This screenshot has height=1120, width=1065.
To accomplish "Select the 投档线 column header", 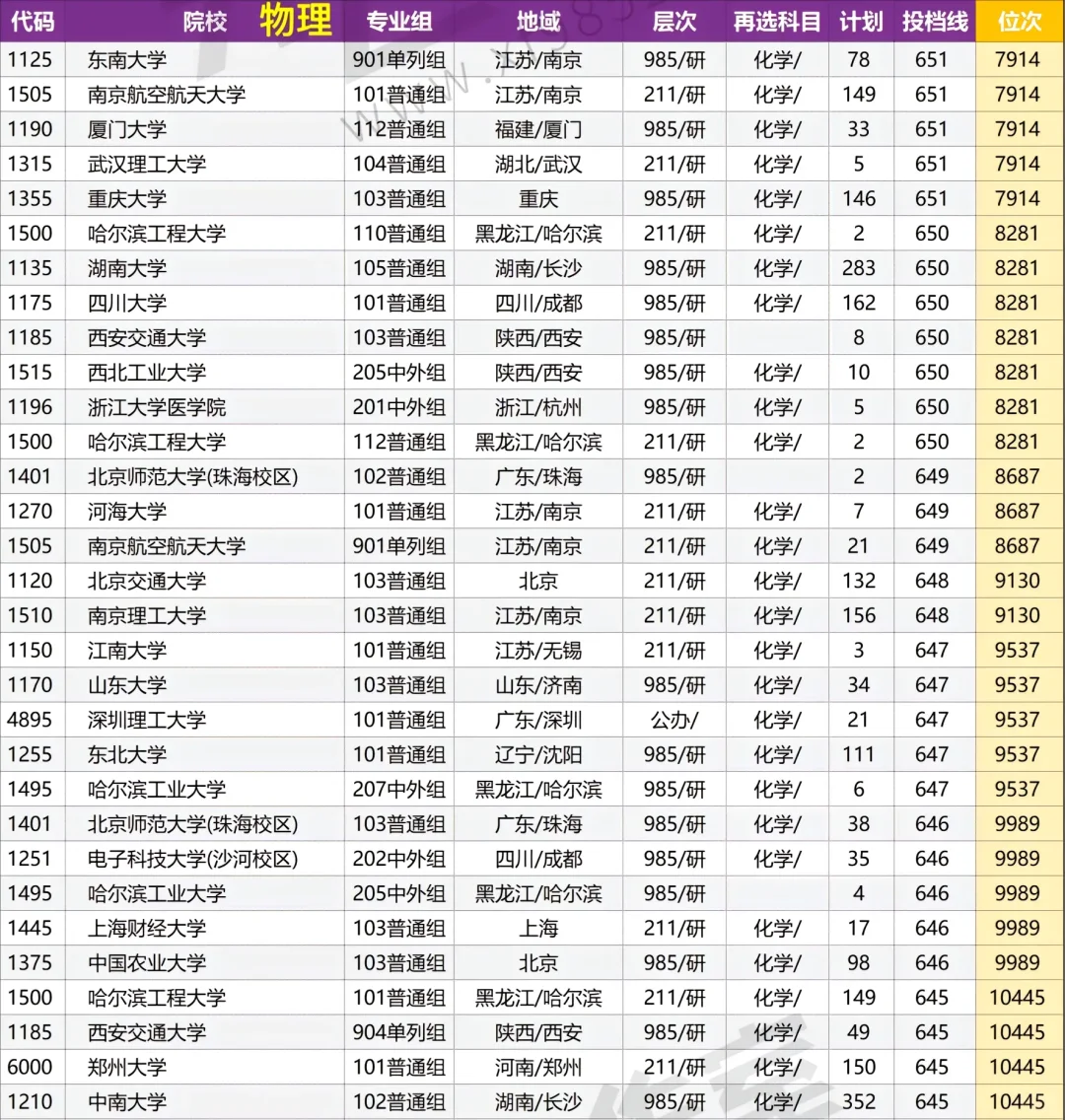I will [x=933, y=22].
